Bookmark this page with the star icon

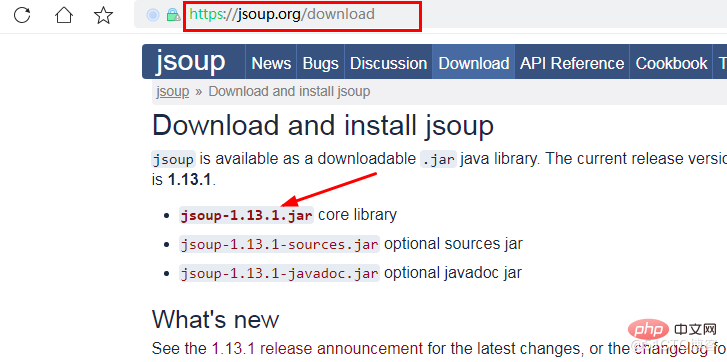coord(103,15)
